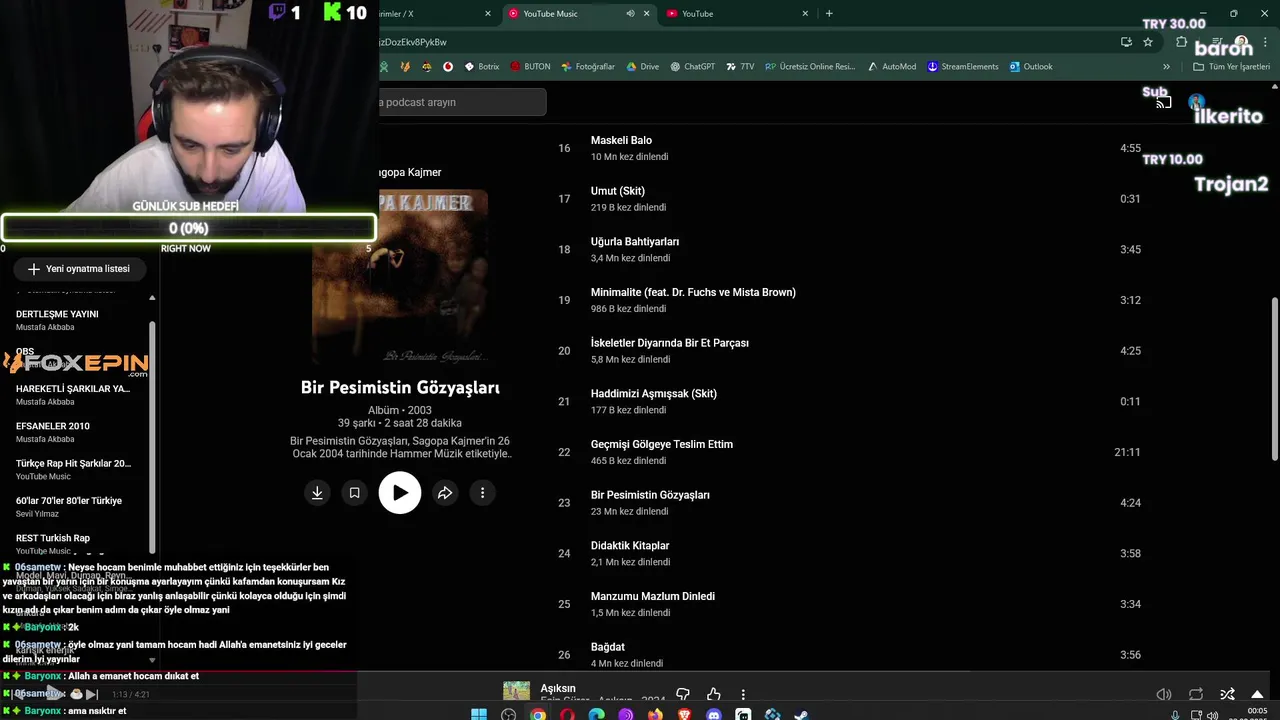Open the StreamElements bookmark
The width and height of the screenshot is (1280, 720).
963,67
